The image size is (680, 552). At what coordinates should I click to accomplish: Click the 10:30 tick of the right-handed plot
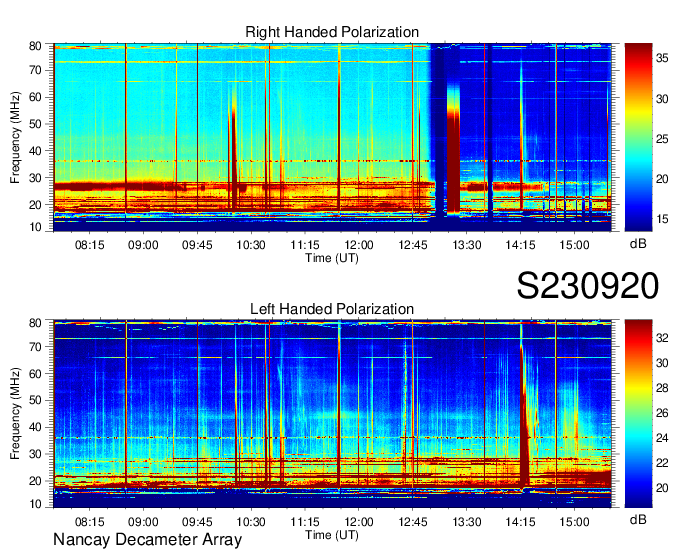pos(251,245)
